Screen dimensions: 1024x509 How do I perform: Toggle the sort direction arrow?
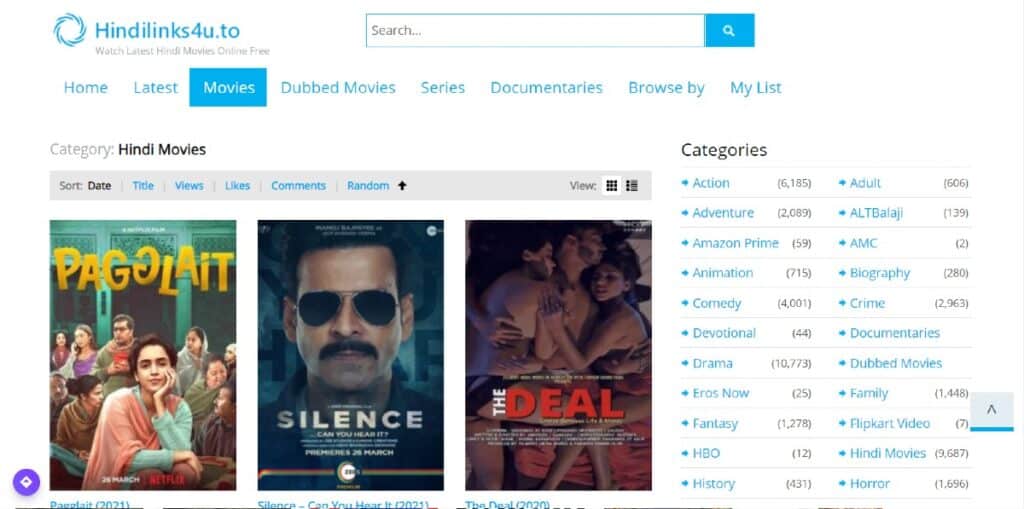(402, 186)
